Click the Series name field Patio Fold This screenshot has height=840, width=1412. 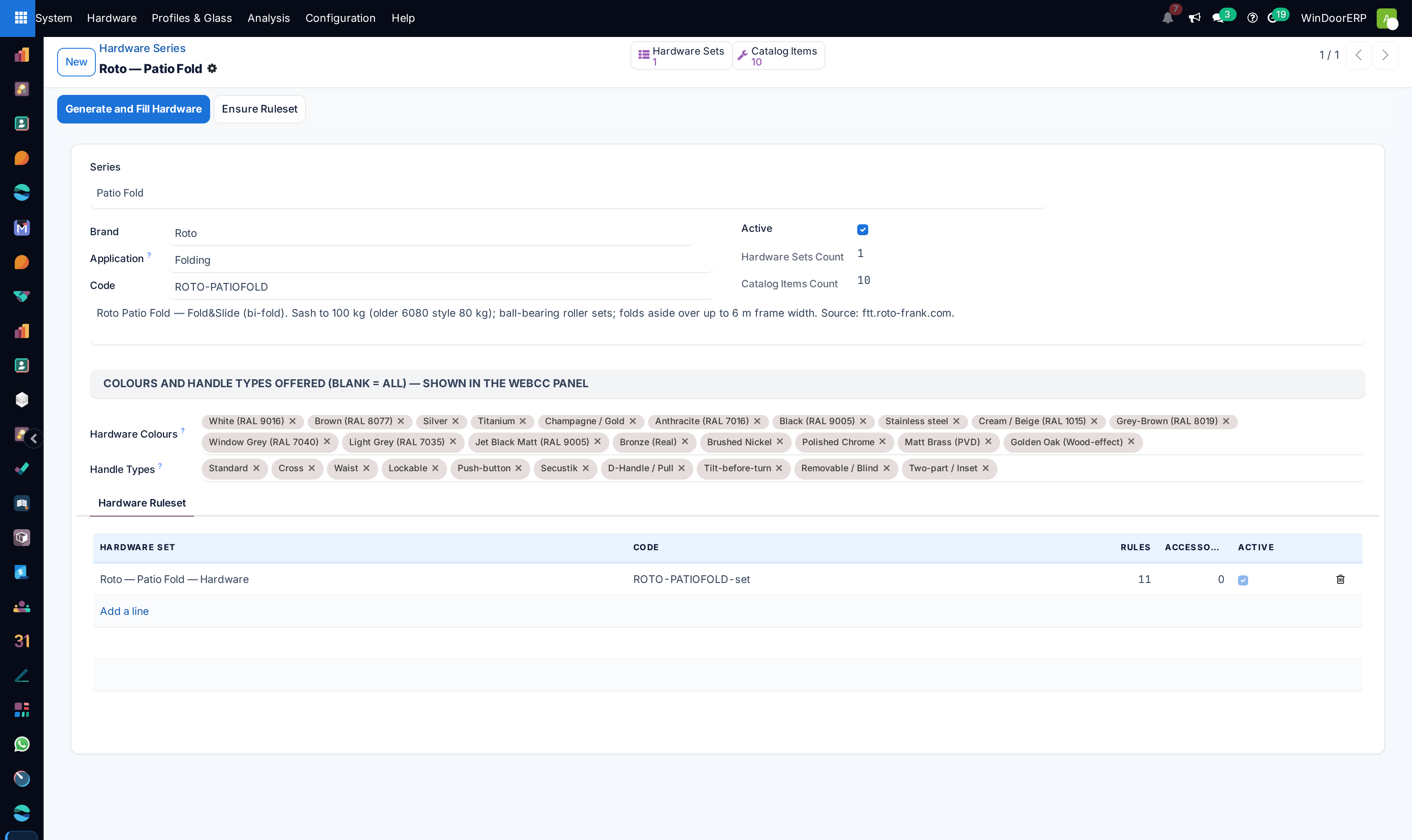[x=567, y=194]
